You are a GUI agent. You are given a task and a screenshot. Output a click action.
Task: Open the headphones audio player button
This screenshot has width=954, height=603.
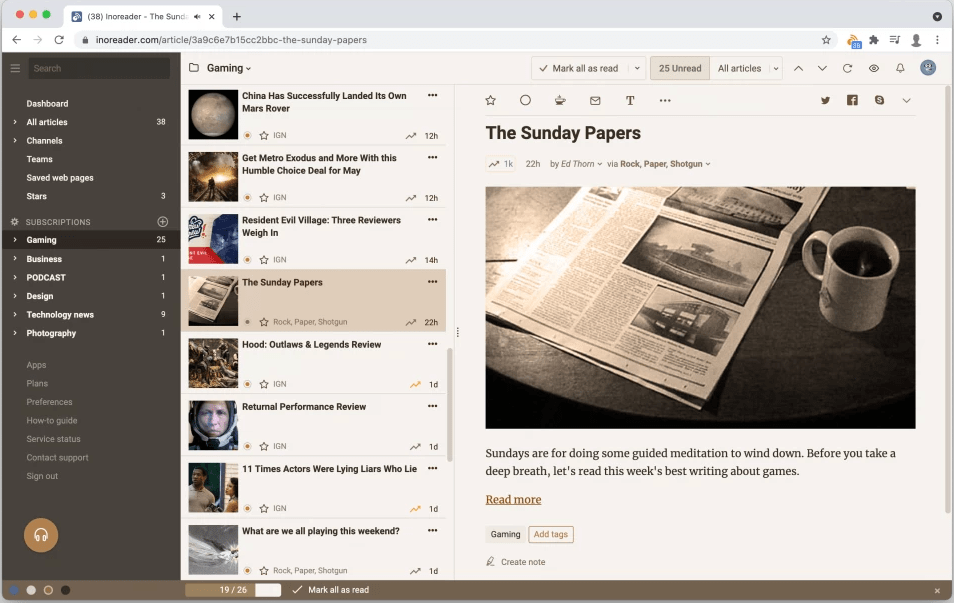tap(41, 535)
